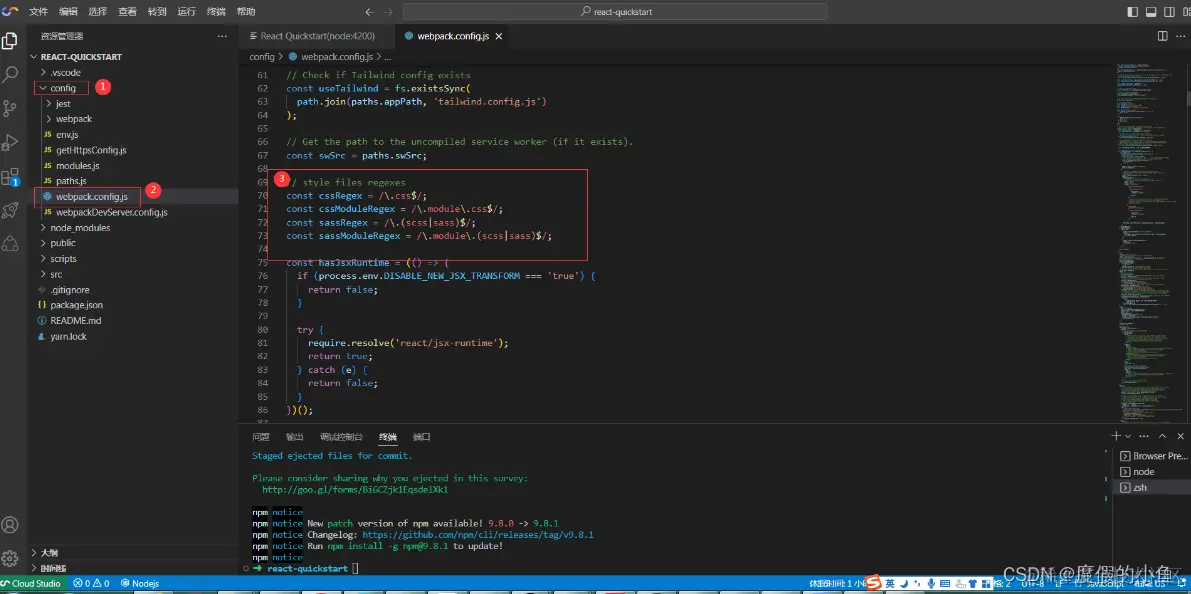Toggle English/Chinese mode in IME toolbar

pyautogui.click(x=889, y=583)
